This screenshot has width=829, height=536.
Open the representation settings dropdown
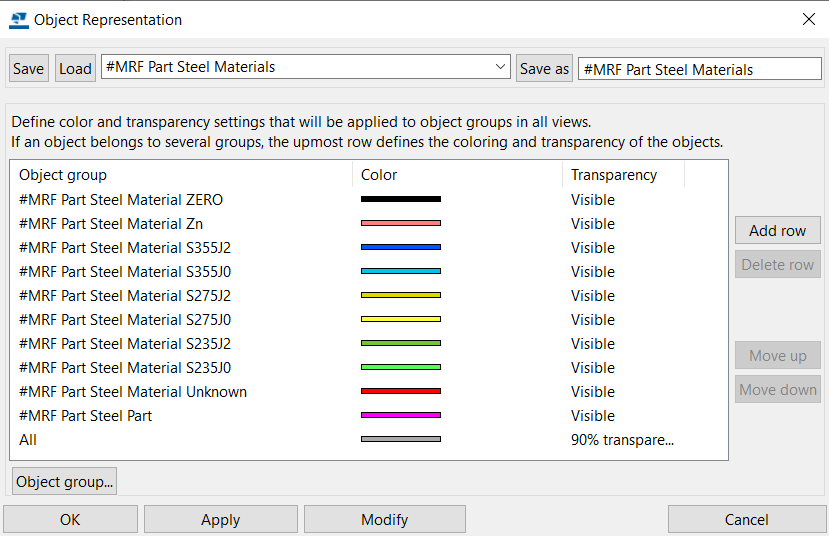click(x=500, y=67)
